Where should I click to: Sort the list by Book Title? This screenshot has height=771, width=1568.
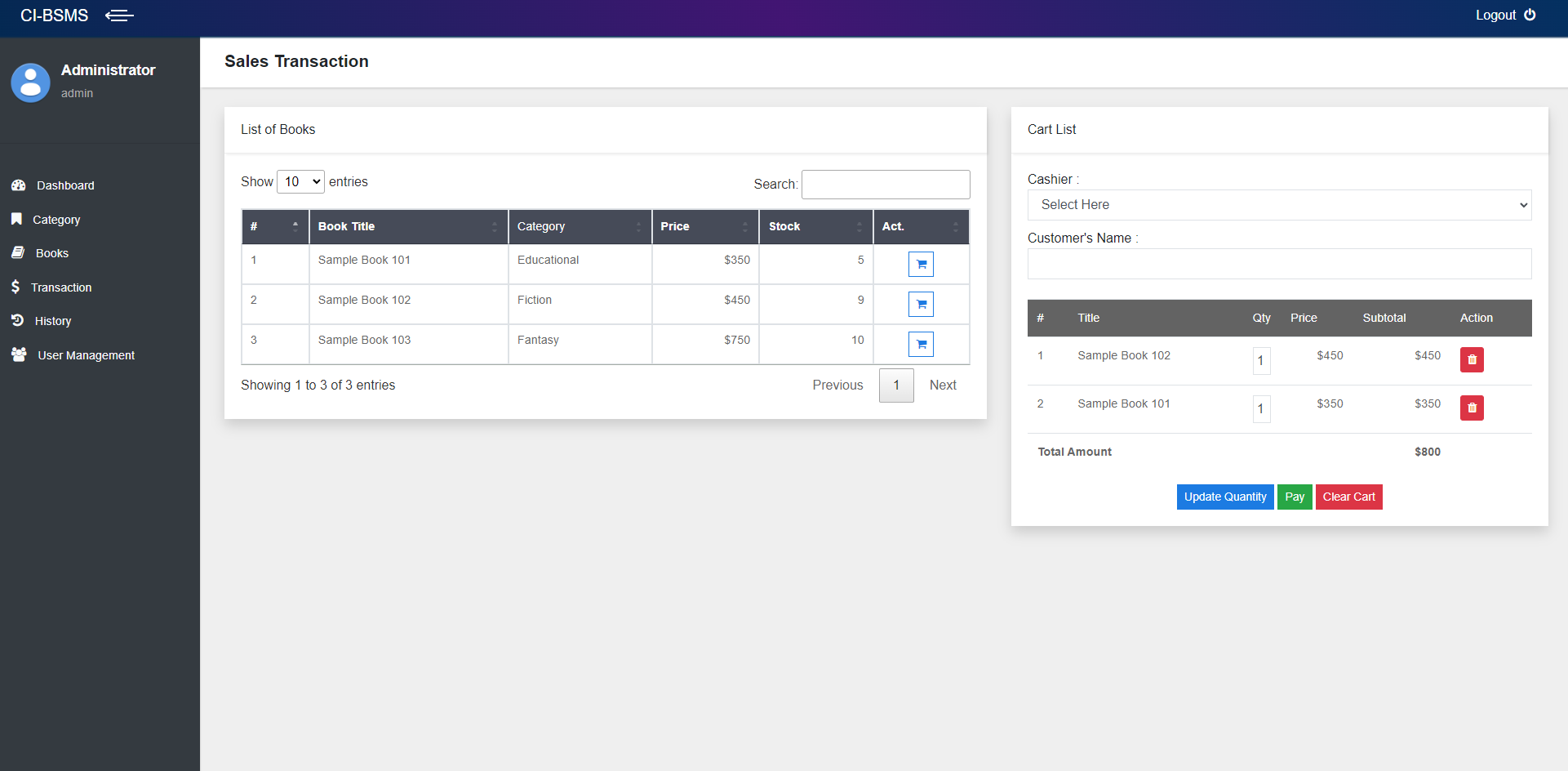click(408, 226)
